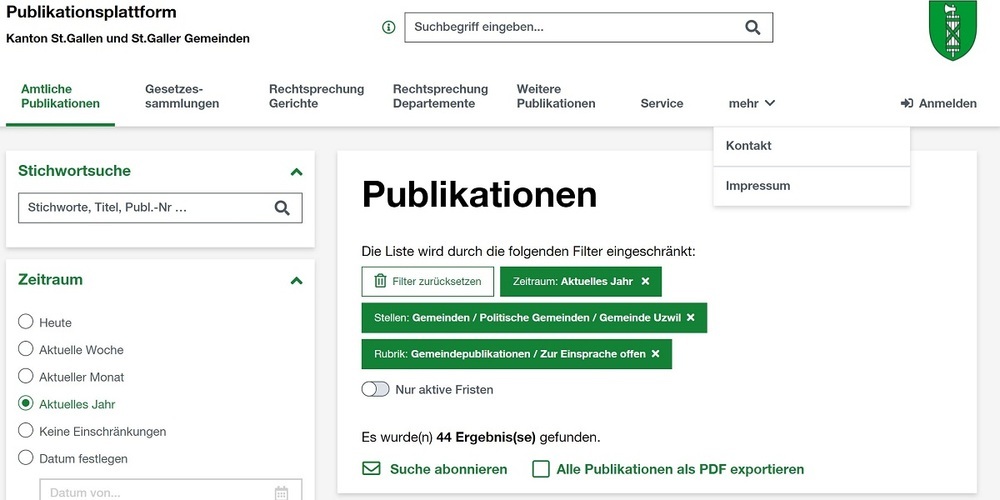The height and width of the screenshot is (500, 1000).
Task: Click the Stichworte, Titel, Publ.-Nr input field
Action: point(143,208)
